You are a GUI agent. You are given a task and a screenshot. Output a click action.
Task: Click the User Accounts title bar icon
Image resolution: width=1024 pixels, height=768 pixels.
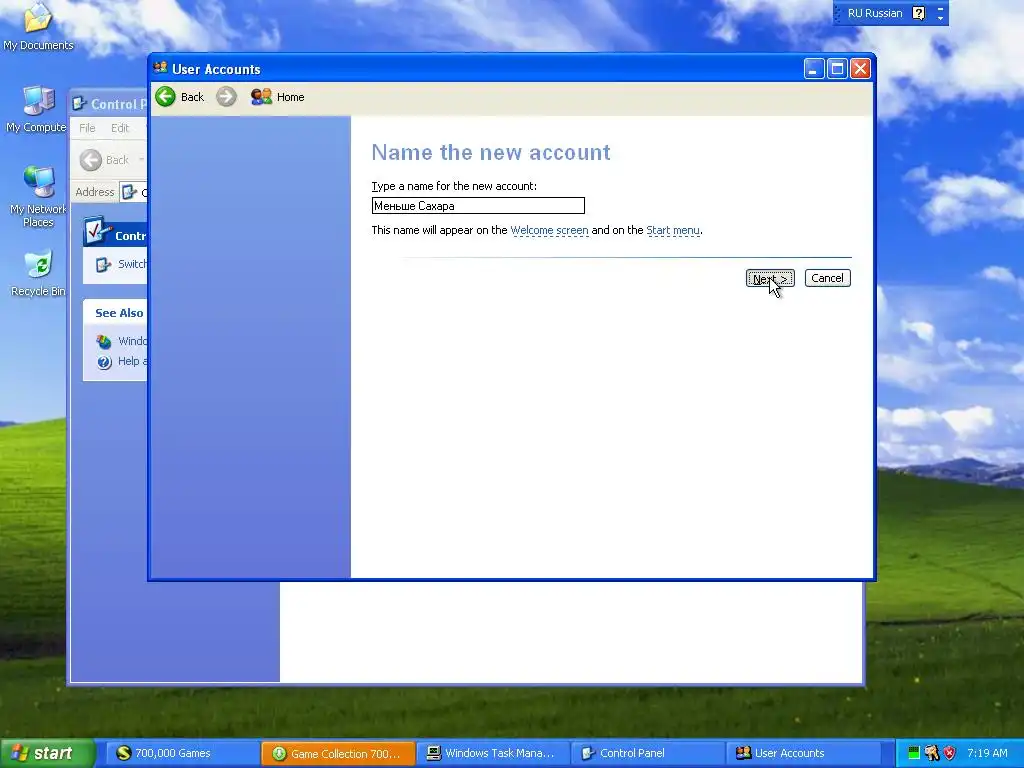(x=160, y=68)
